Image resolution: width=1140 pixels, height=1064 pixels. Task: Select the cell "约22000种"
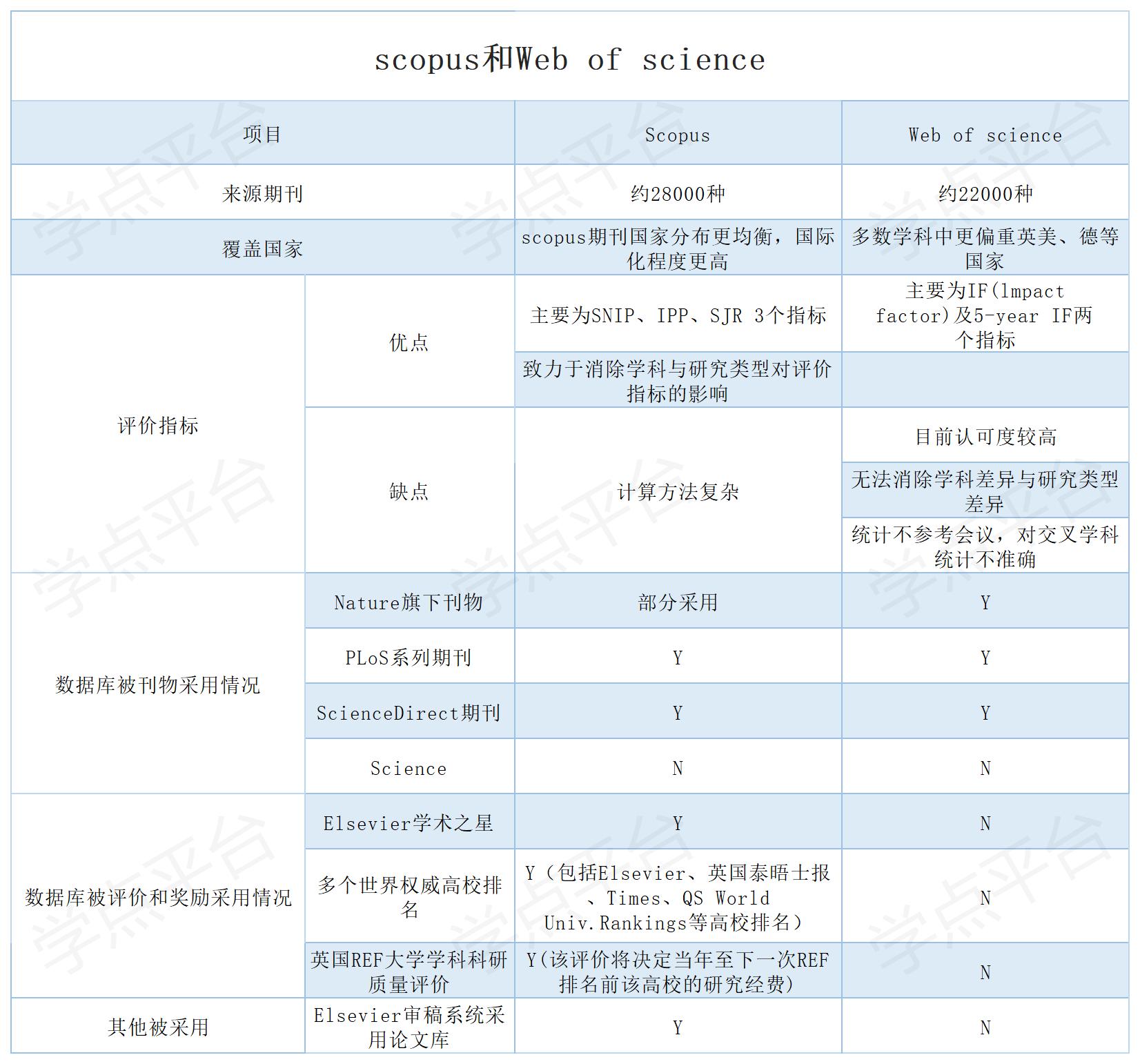click(985, 193)
